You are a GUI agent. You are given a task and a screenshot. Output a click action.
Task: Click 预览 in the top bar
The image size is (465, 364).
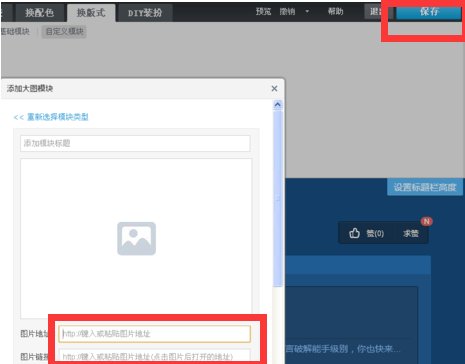click(263, 12)
